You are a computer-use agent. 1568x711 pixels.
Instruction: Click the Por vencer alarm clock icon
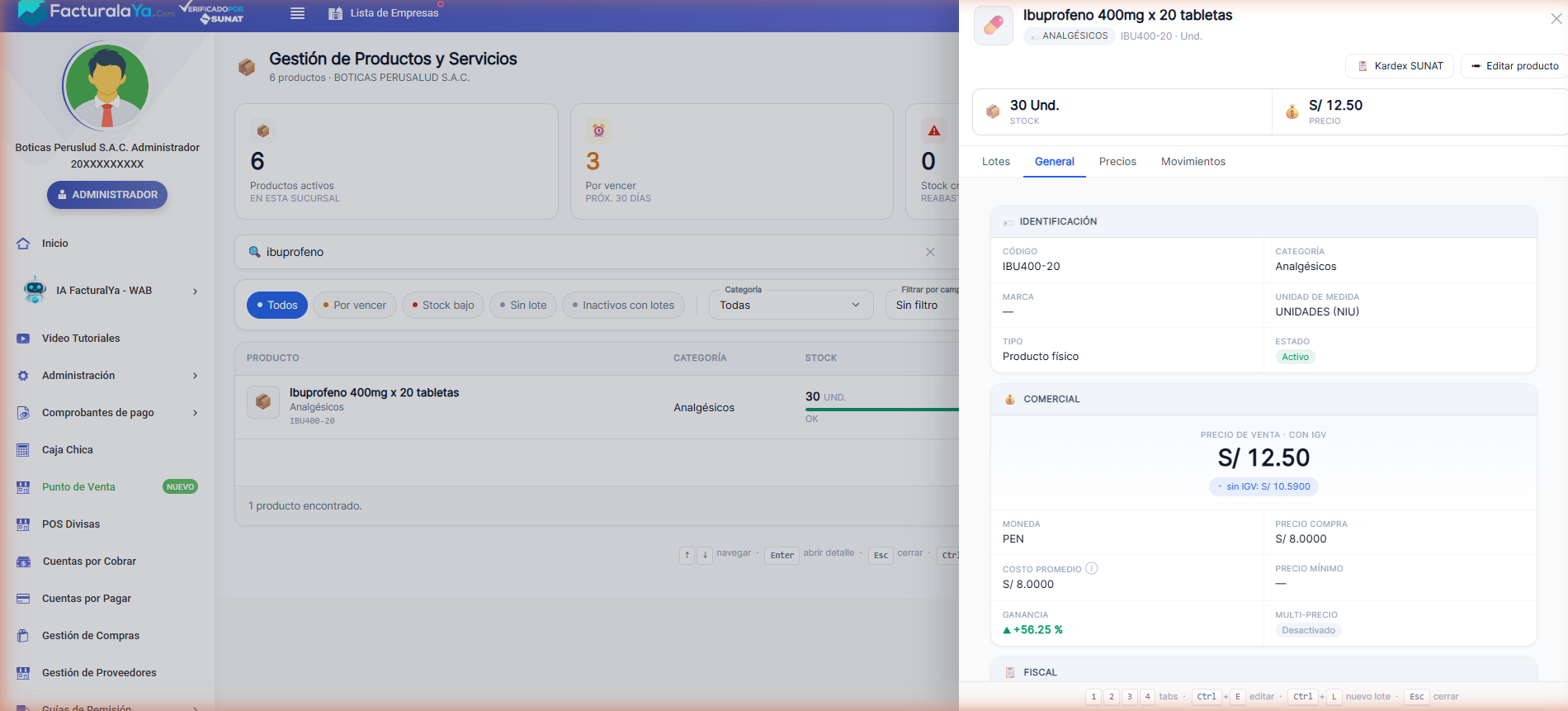pos(599,130)
